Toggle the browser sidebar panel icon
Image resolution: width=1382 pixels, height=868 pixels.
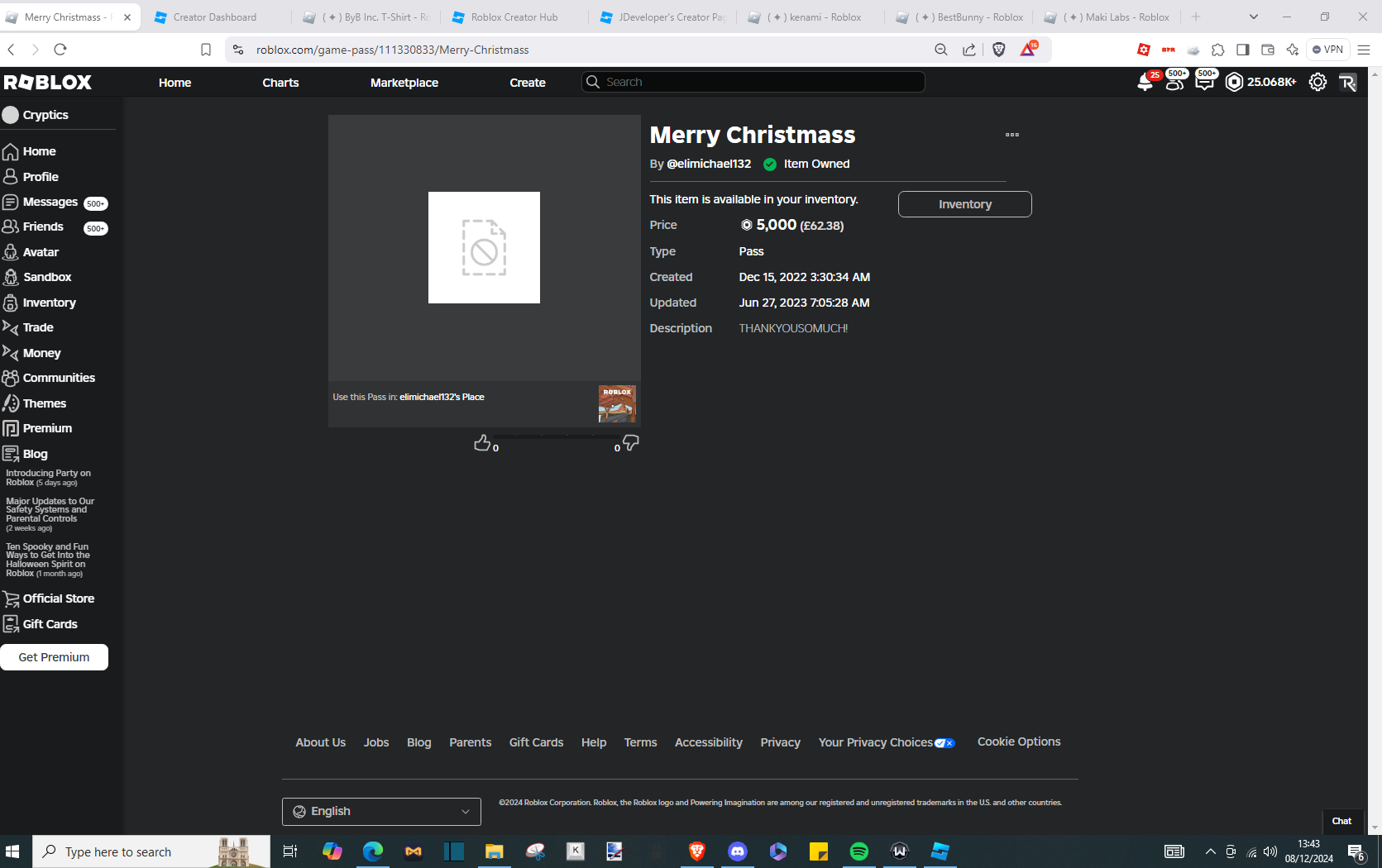click(x=1243, y=50)
